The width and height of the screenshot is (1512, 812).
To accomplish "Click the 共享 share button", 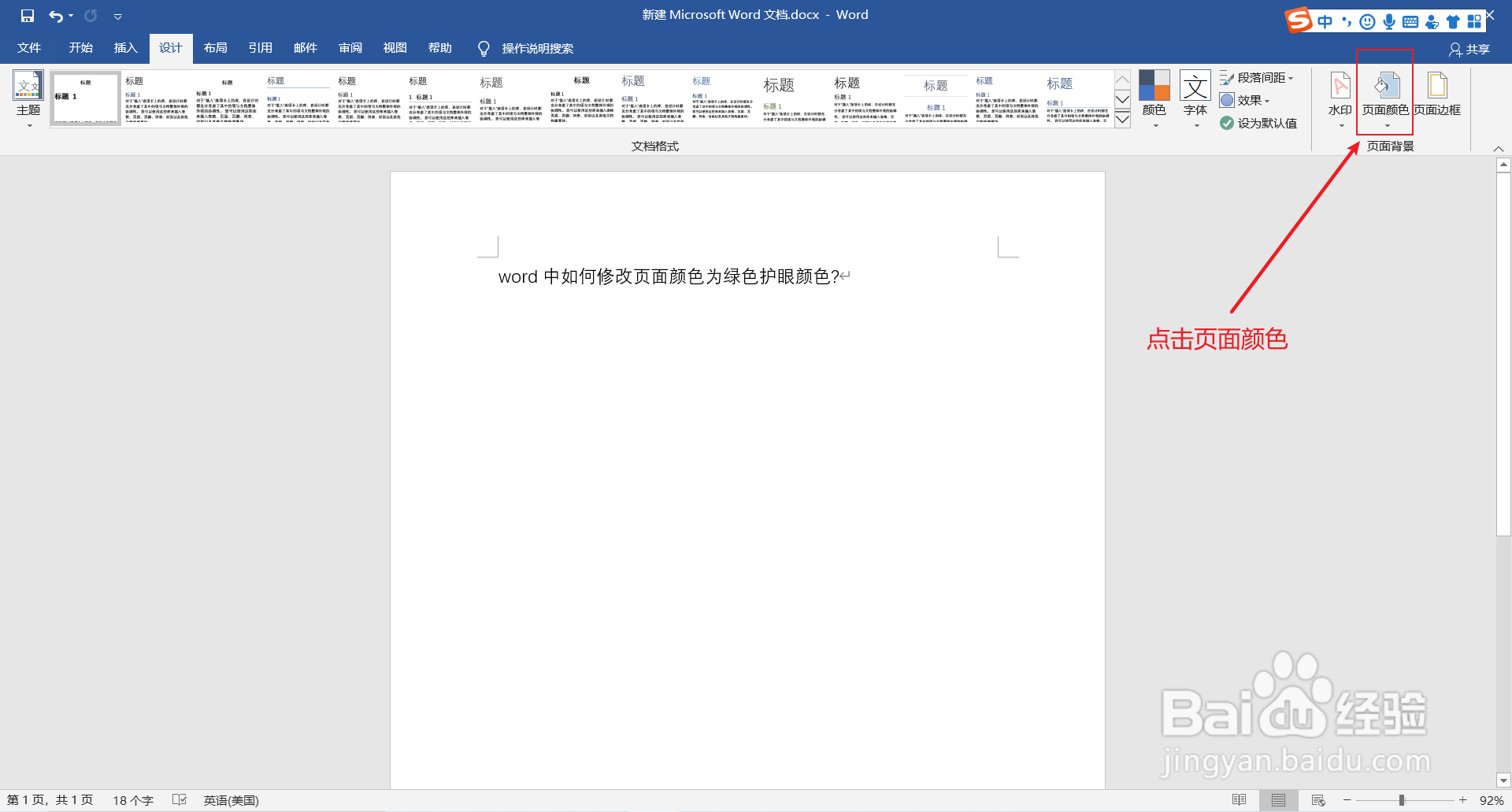I will [x=1469, y=50].
